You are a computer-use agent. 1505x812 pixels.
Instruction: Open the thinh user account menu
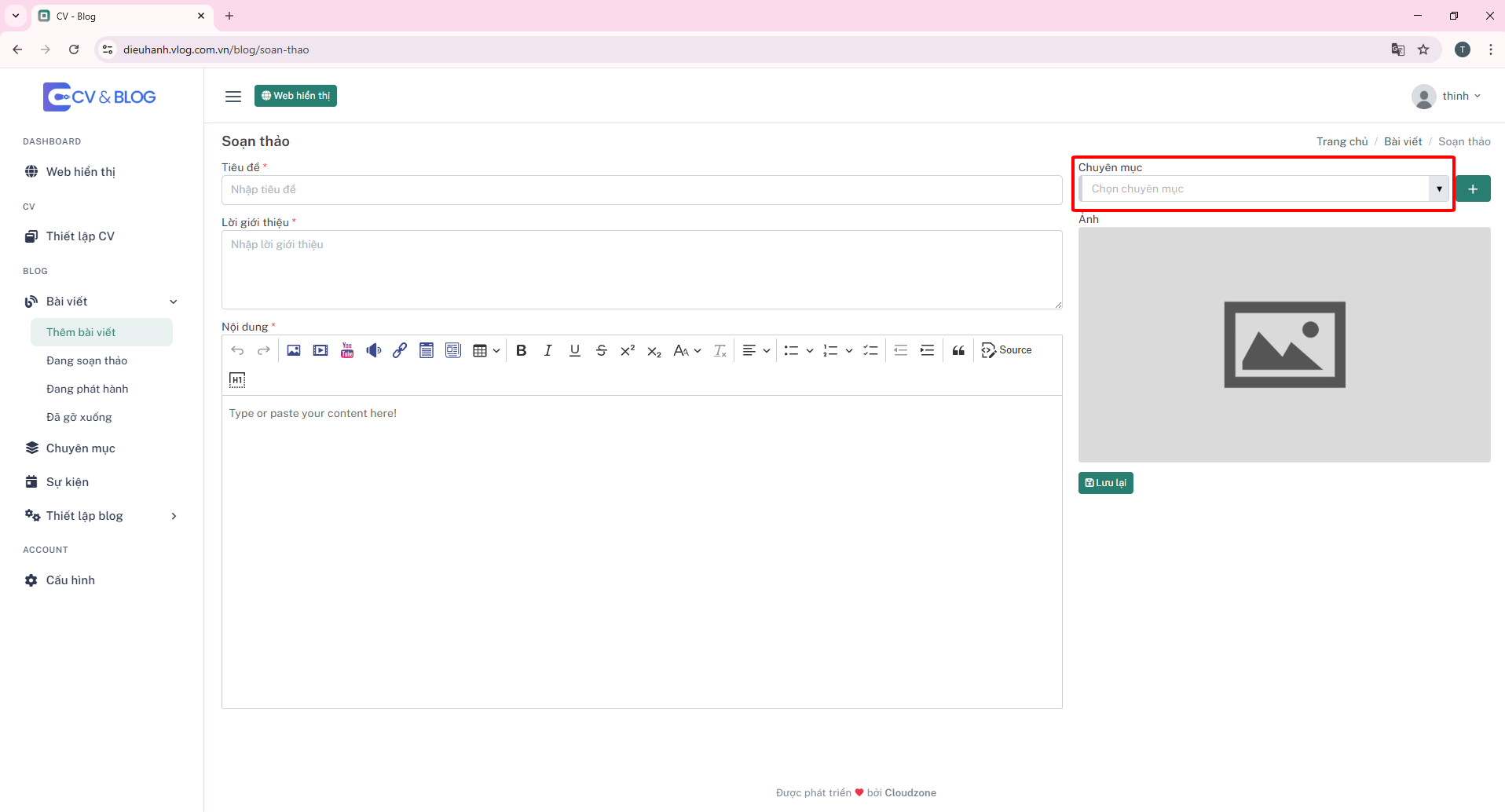tap(1447, 96)
